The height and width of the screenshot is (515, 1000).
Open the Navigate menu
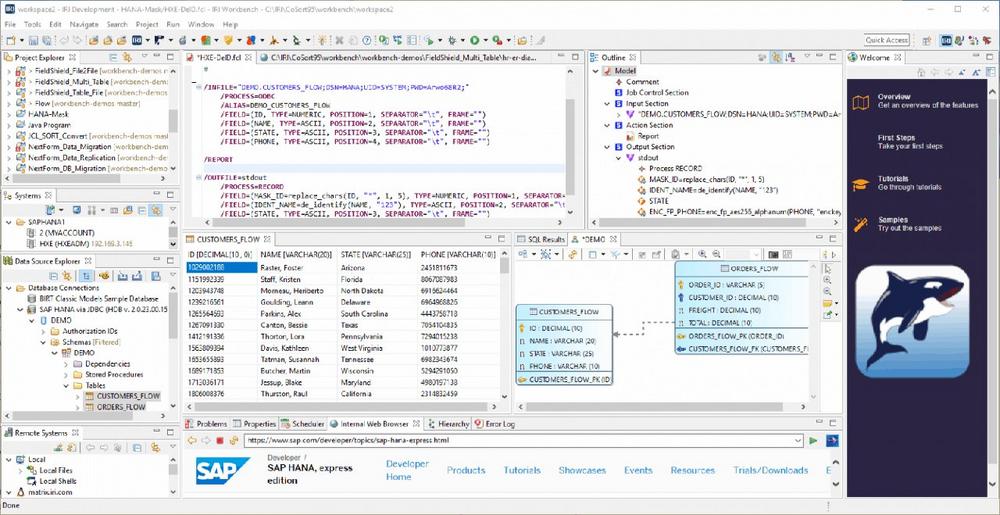point(84,23)
